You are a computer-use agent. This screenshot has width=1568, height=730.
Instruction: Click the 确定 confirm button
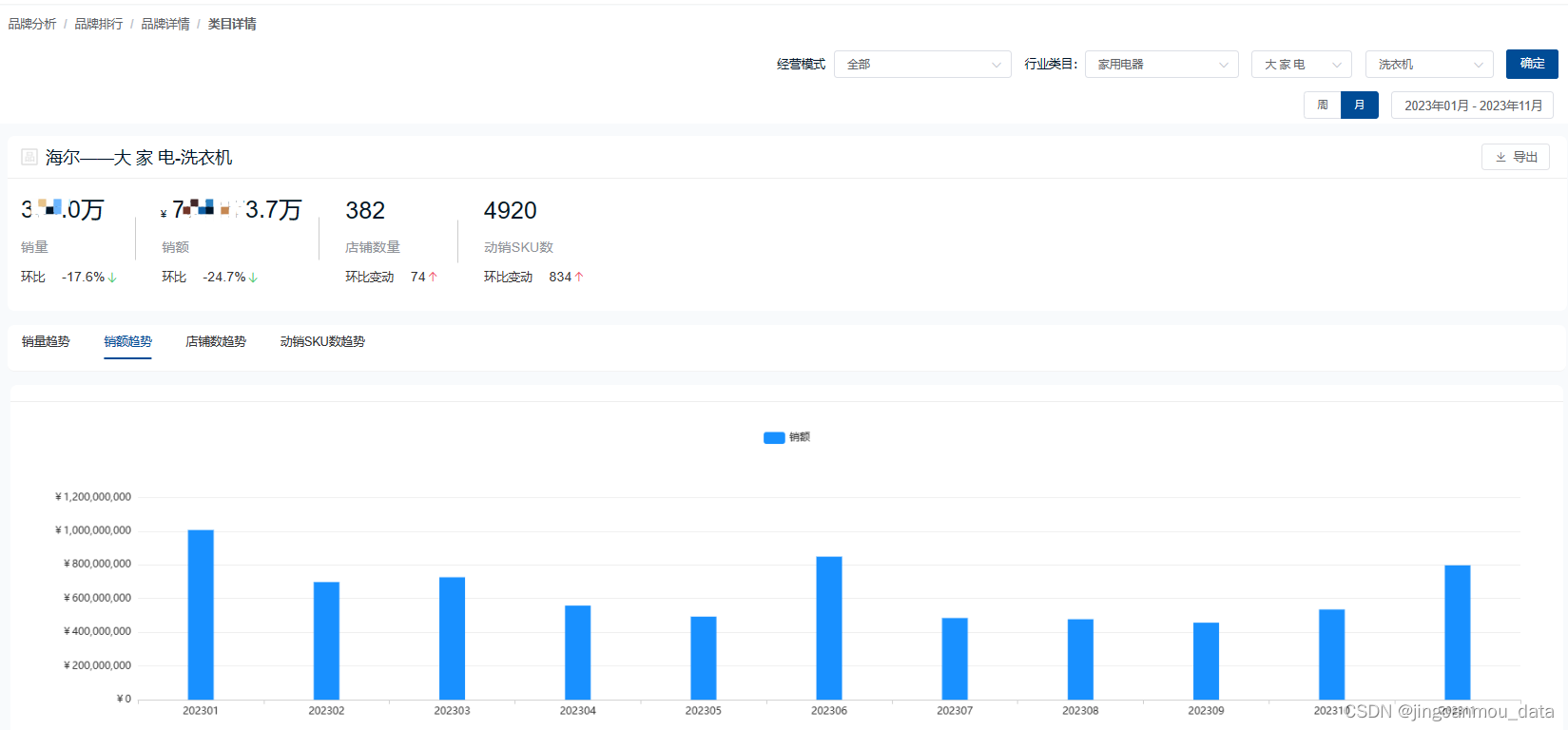1532,64
